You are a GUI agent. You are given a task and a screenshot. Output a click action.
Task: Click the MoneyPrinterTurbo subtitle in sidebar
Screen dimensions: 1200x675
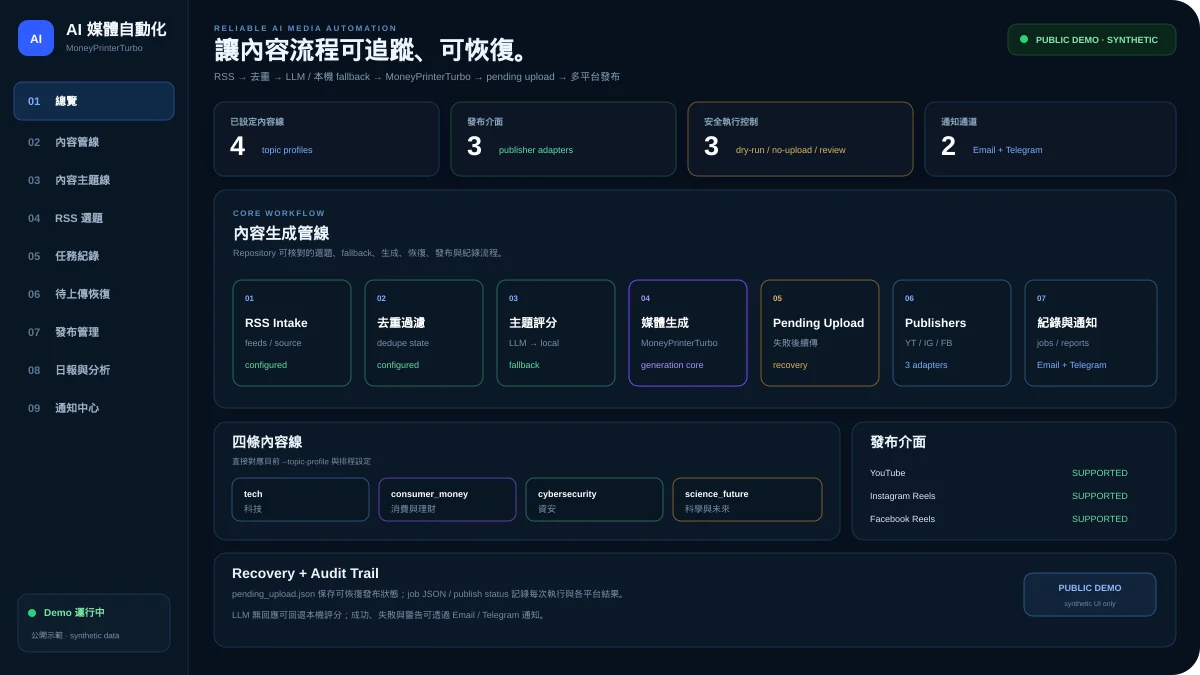pyautogui.click(x=104, y=48)
